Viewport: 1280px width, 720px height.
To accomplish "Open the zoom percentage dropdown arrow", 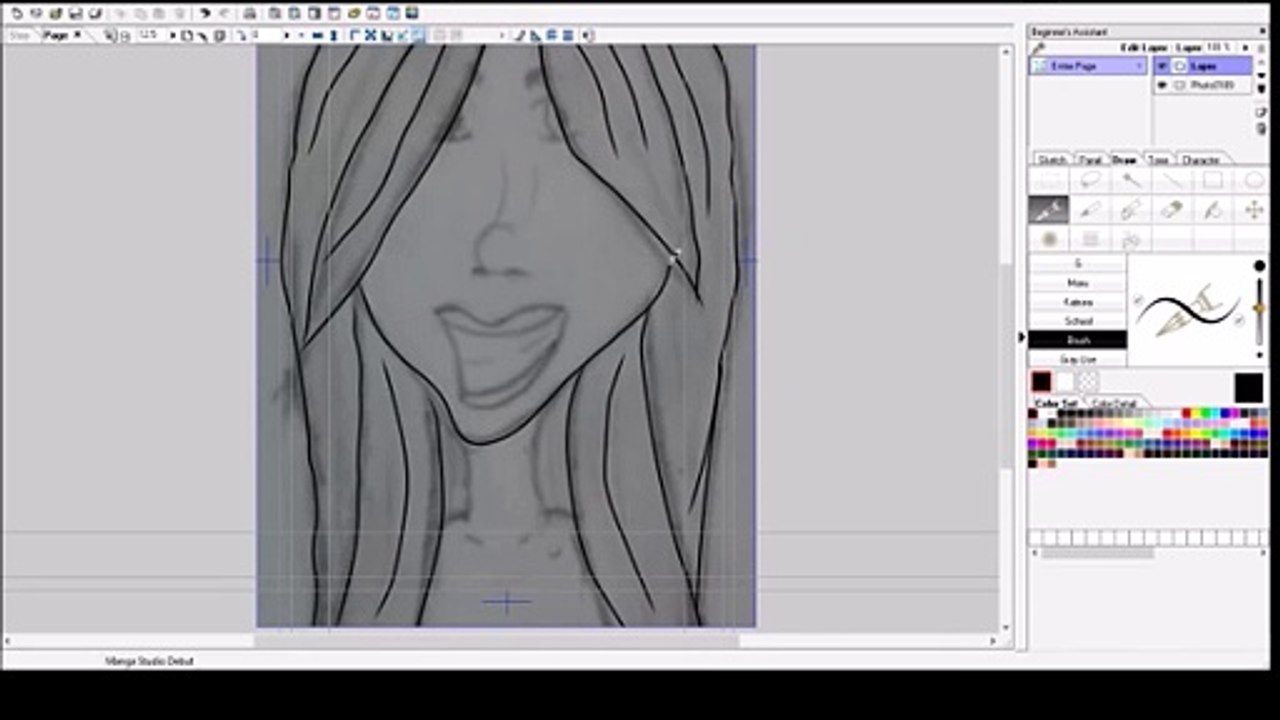I will (x=172, y=35).
